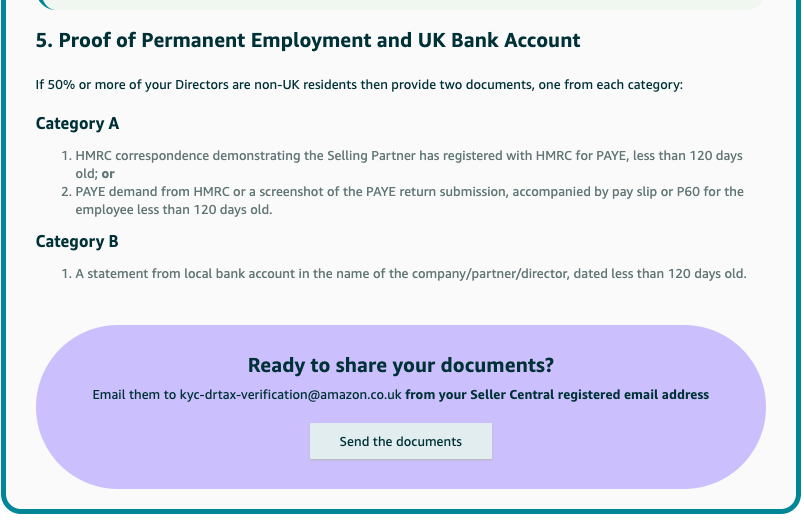
Task: Click the section 5 Proof of Permanent Employment heading
Action: 308,40
